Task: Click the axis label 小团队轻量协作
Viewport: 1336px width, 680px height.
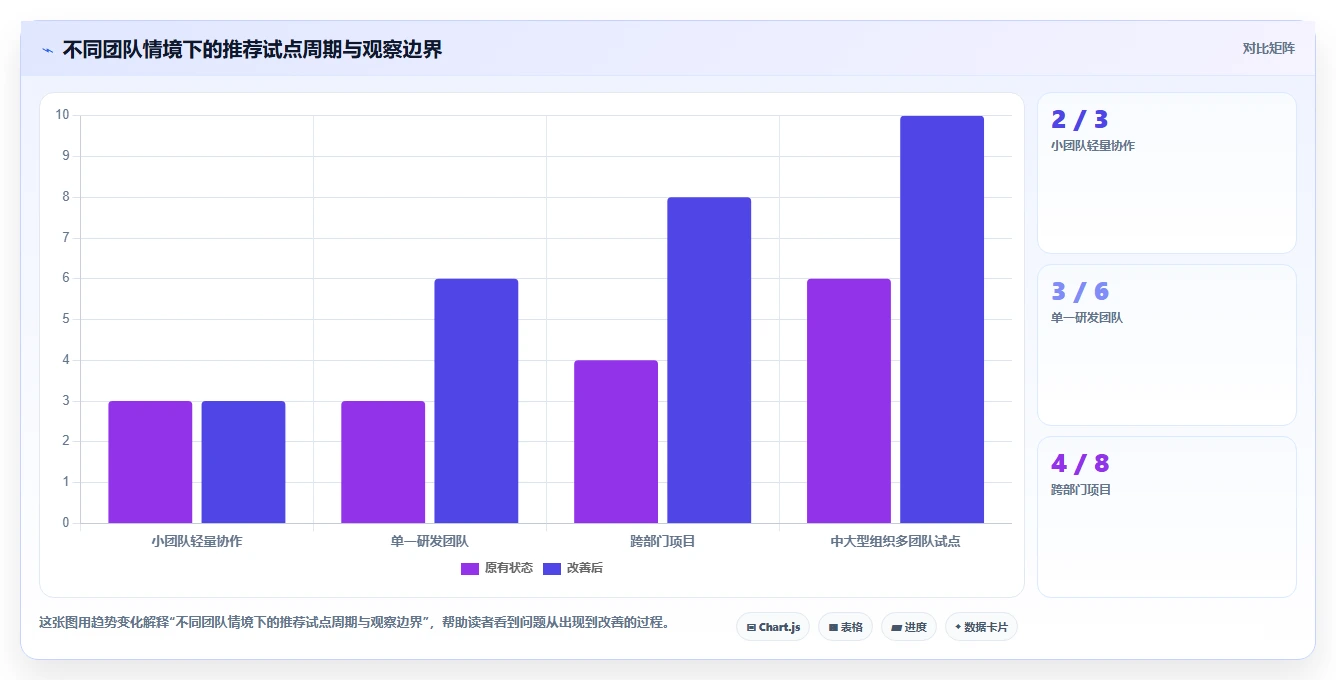Action: click(197, 541)
